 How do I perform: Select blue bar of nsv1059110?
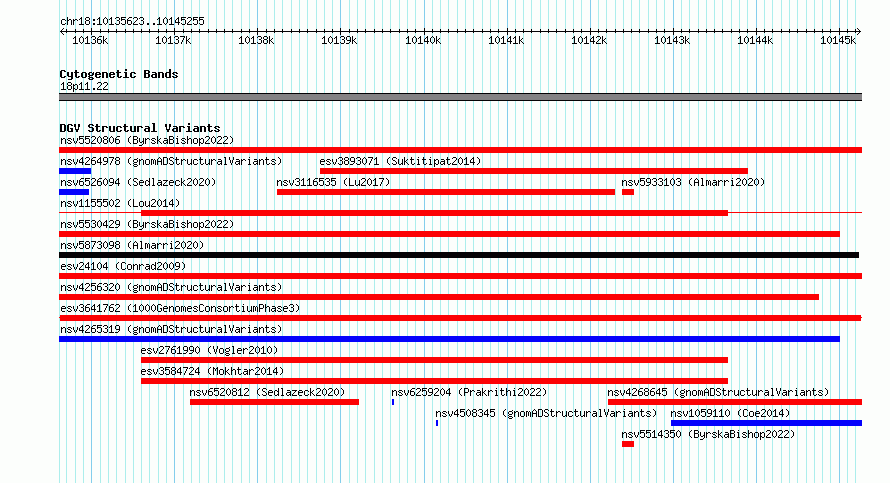(x=766, y=423)
